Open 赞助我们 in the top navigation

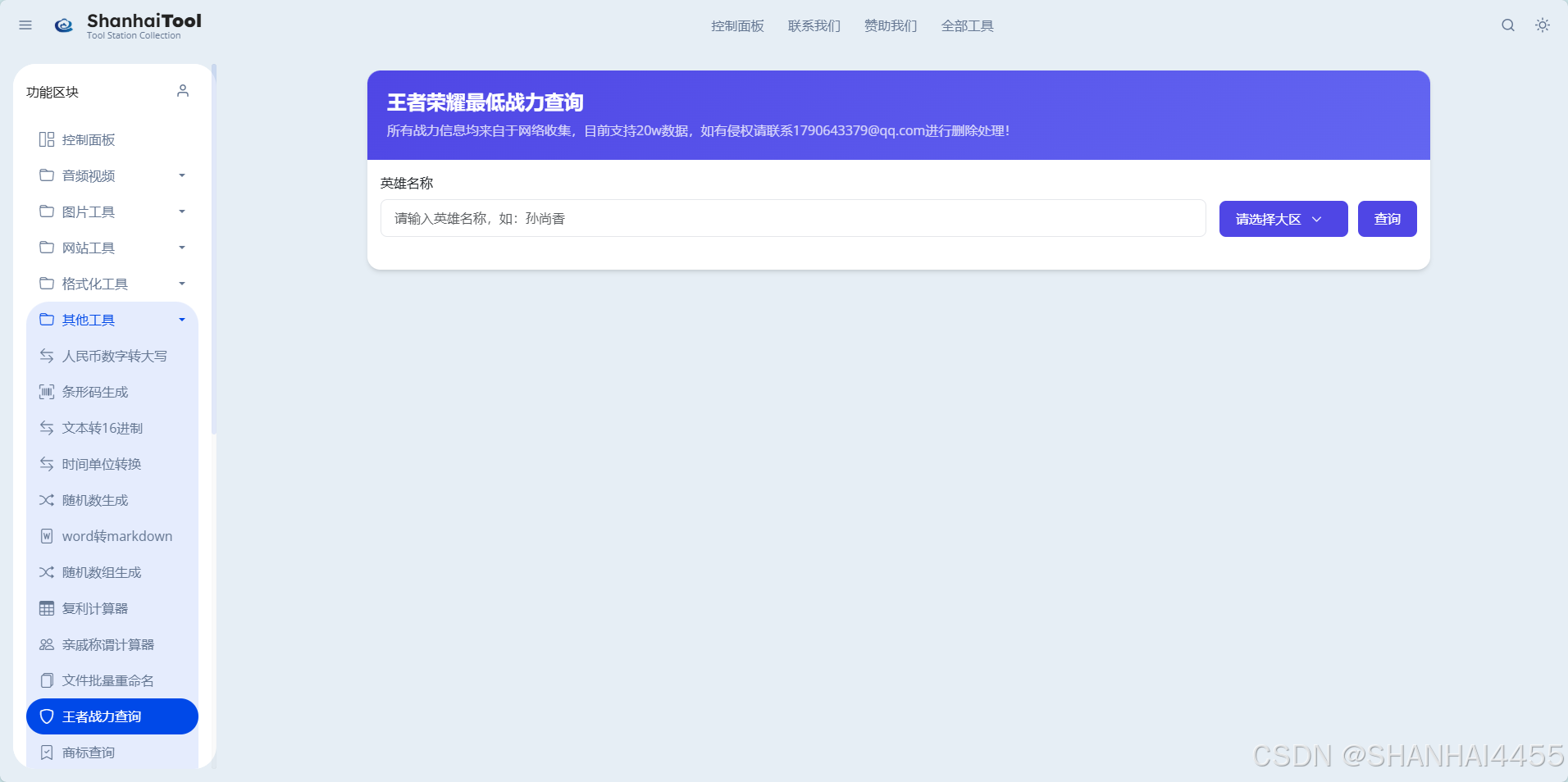point(891,26)
